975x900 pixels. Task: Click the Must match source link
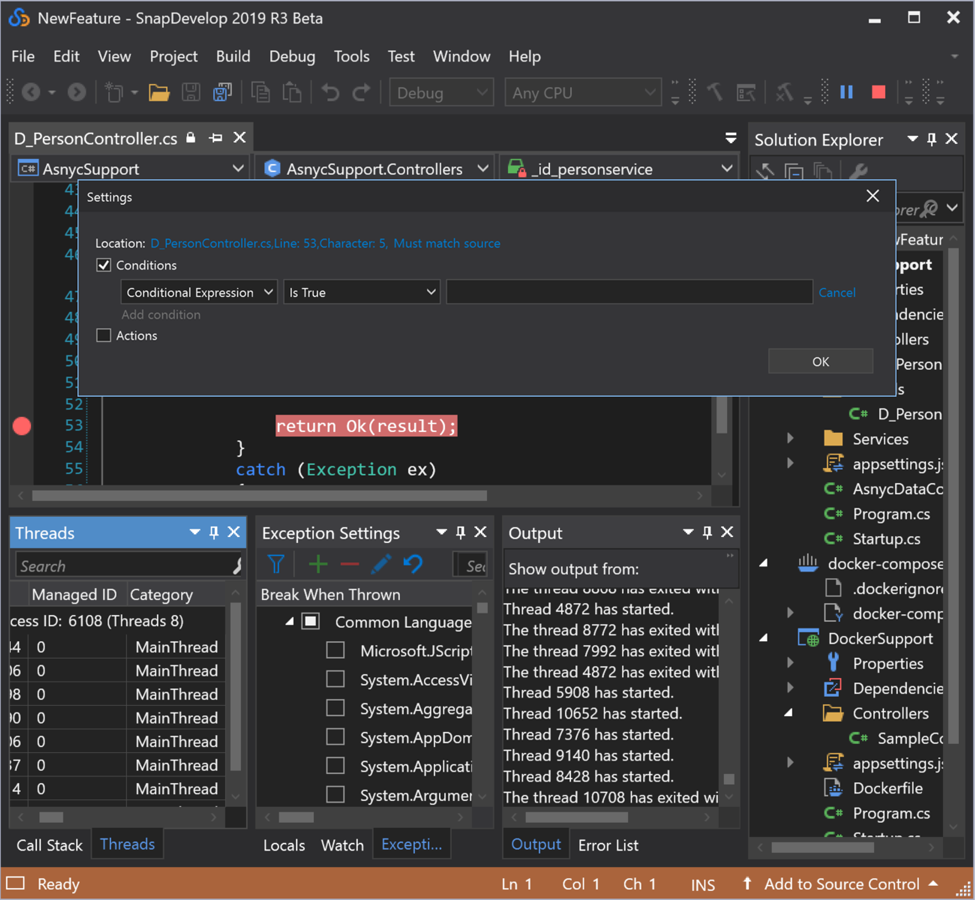446,243
